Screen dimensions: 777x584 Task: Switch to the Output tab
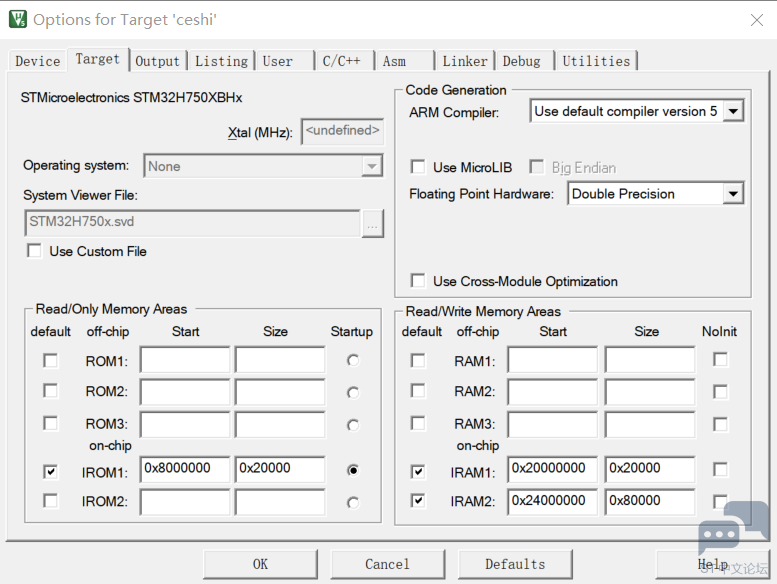point(158,61)
